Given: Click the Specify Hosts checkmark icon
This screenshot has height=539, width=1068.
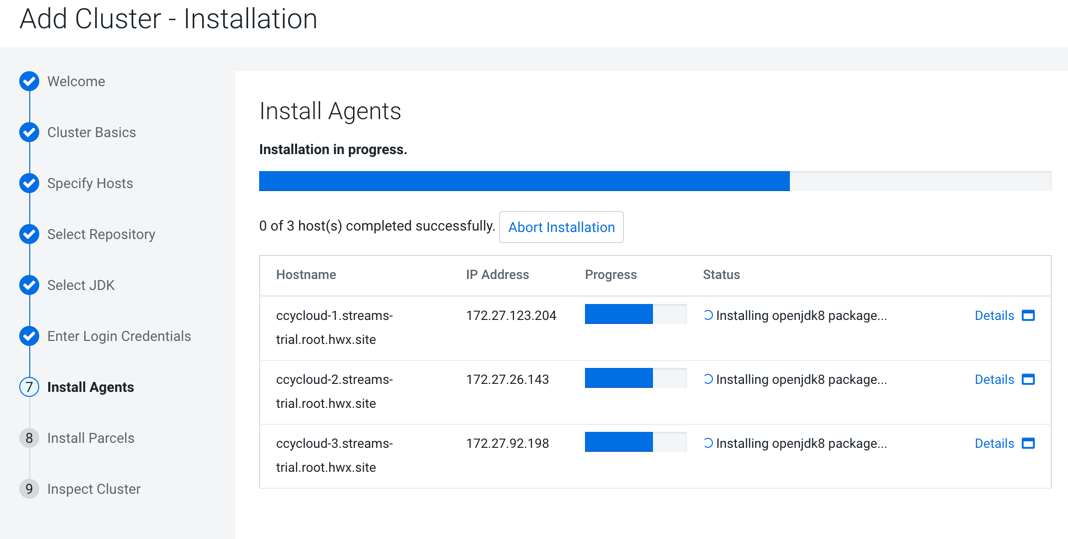Looking at the screenshot, I should click(x=29, y=183).
